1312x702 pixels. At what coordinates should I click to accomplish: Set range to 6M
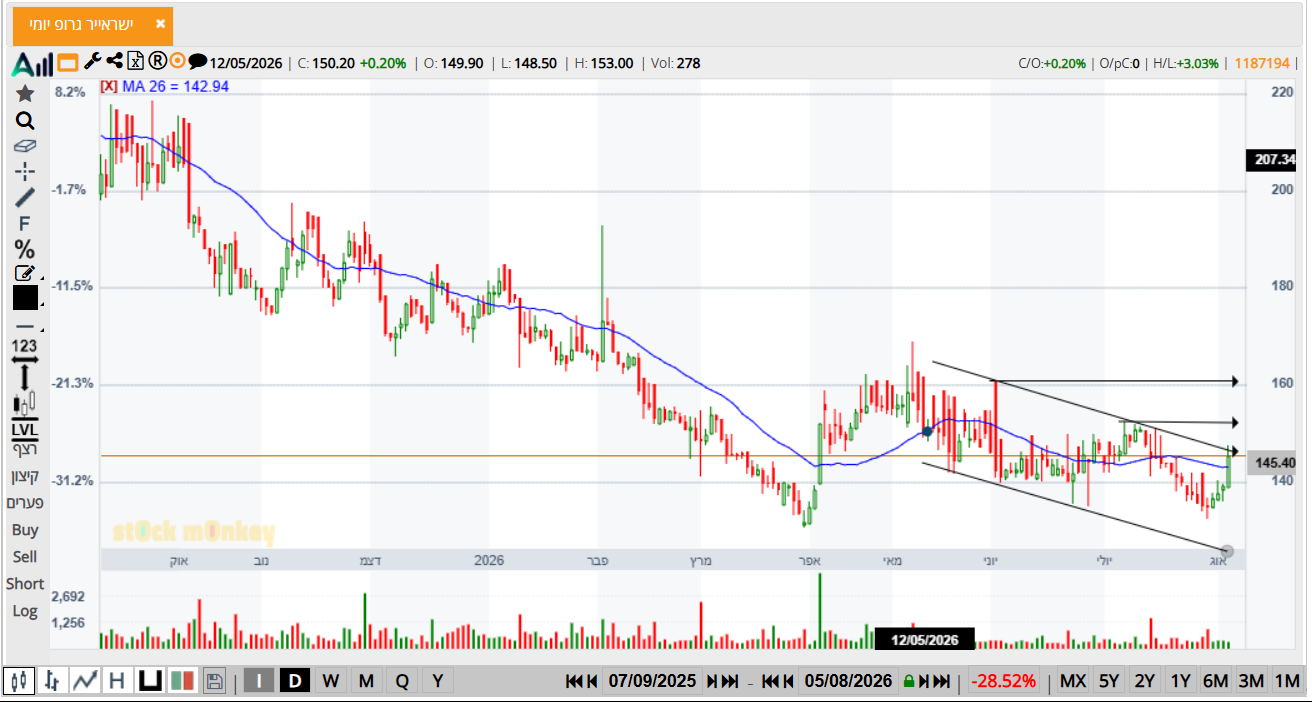click(1215, 681)
